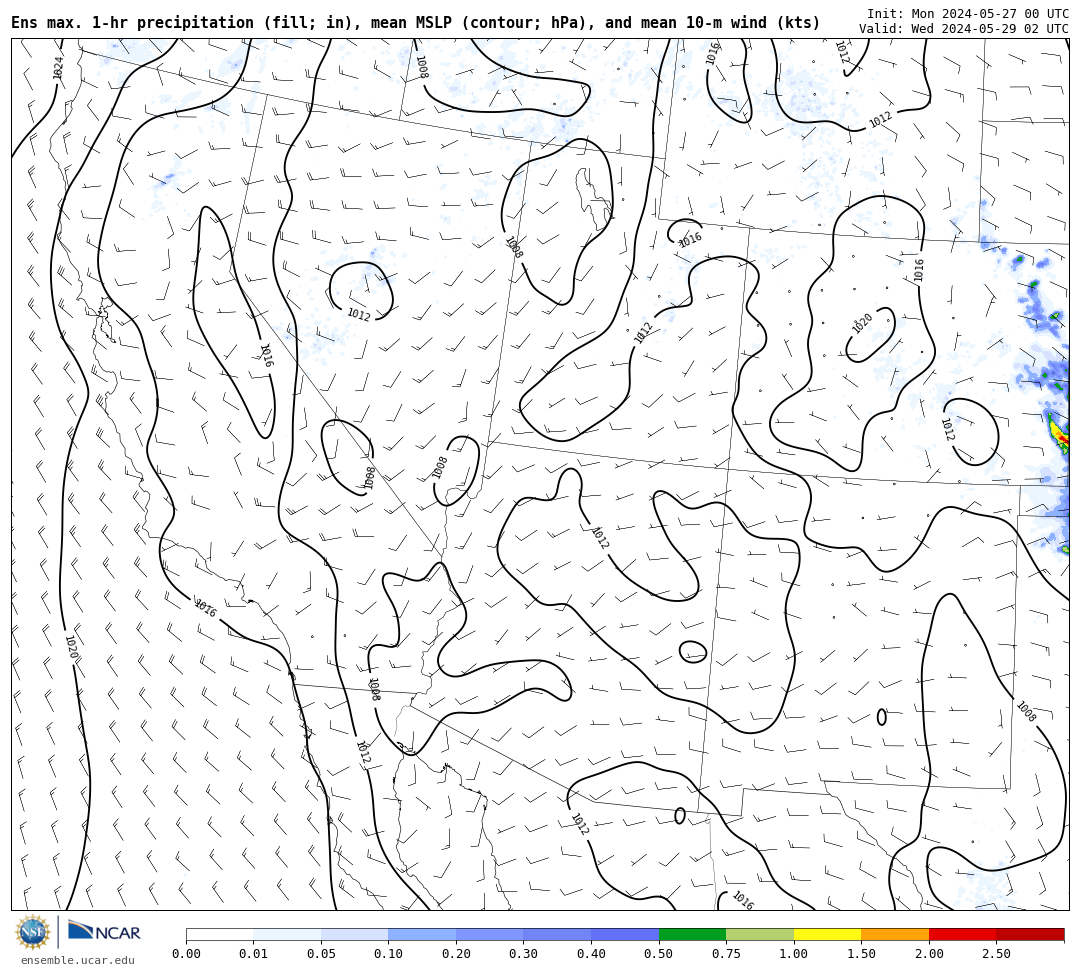1080x973 pixels.
Task: Click the 0.01 colorbar tick label
Action: [253, 954]
